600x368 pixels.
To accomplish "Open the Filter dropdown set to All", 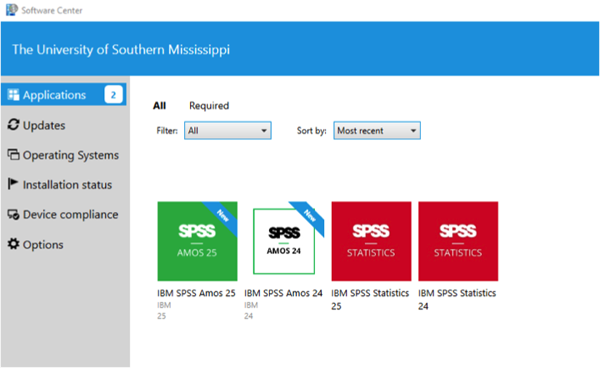I will [228, 130].
